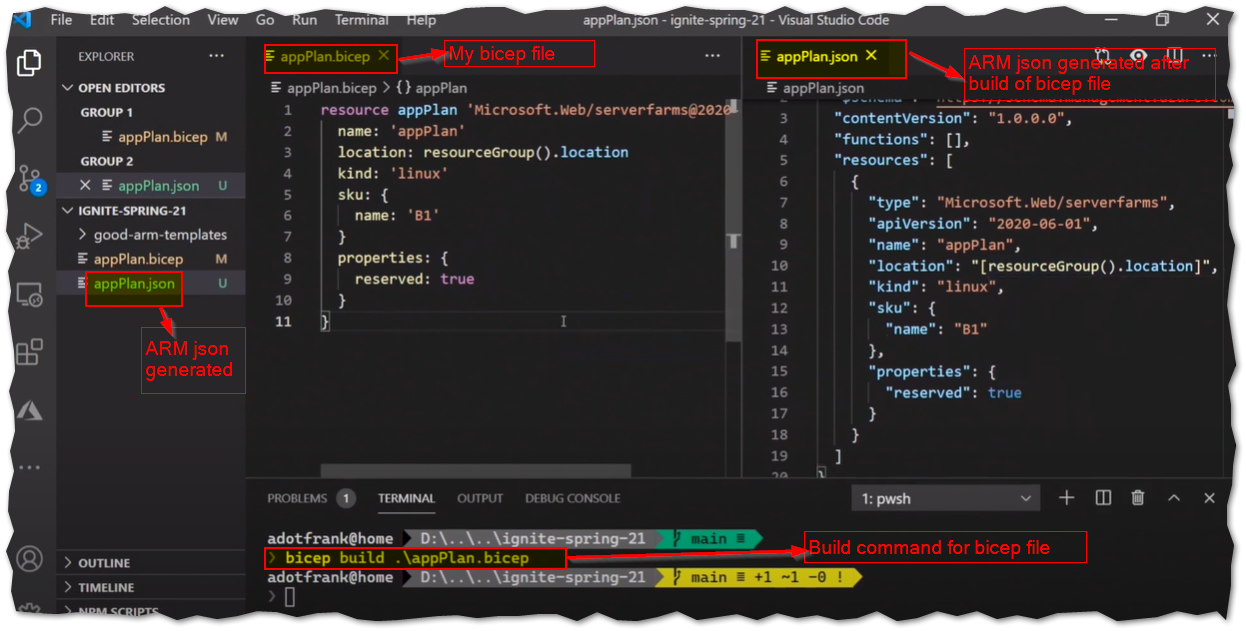Click 'reserved: true' in the bicep editor
1246x631 pixels.
414,279
